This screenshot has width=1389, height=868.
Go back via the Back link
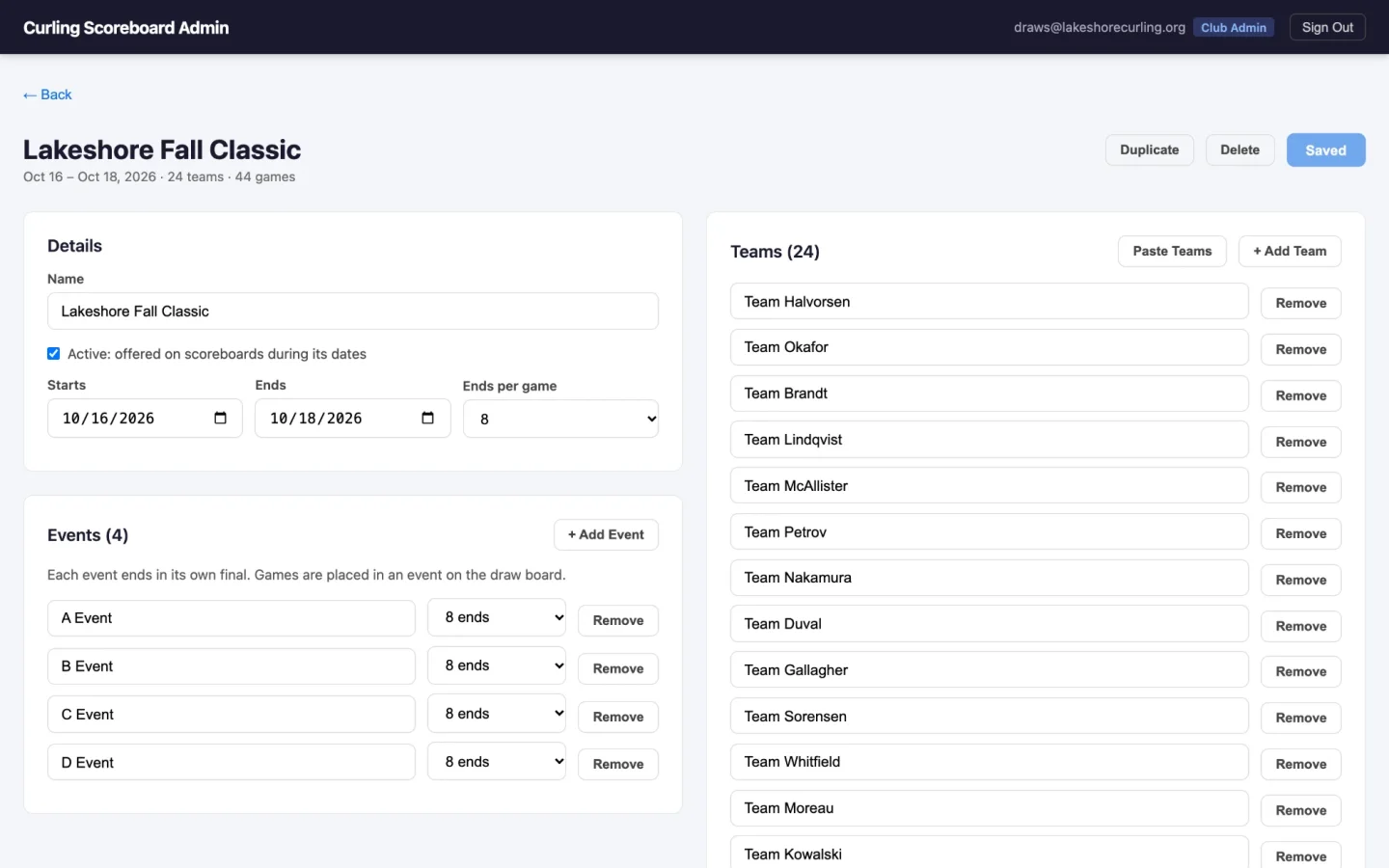(x=47, y=95)
